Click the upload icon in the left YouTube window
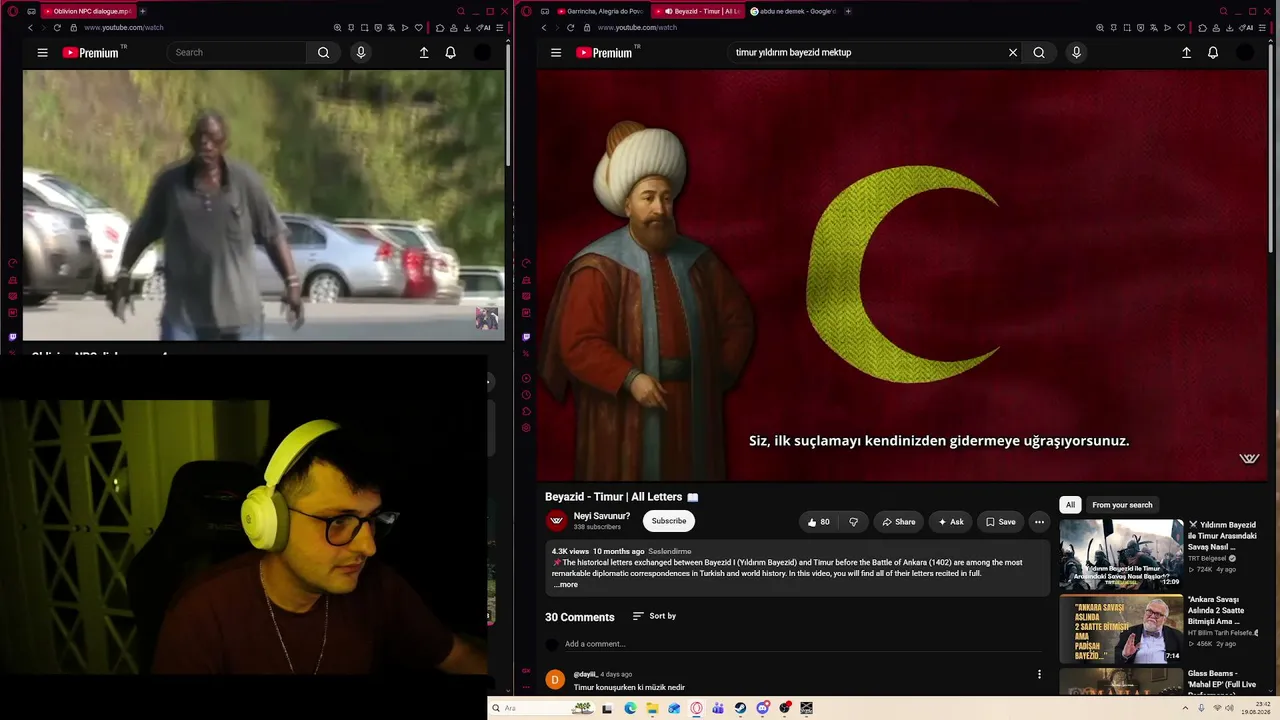Viewport: 1280px width, 720px height. pos(424,53)
